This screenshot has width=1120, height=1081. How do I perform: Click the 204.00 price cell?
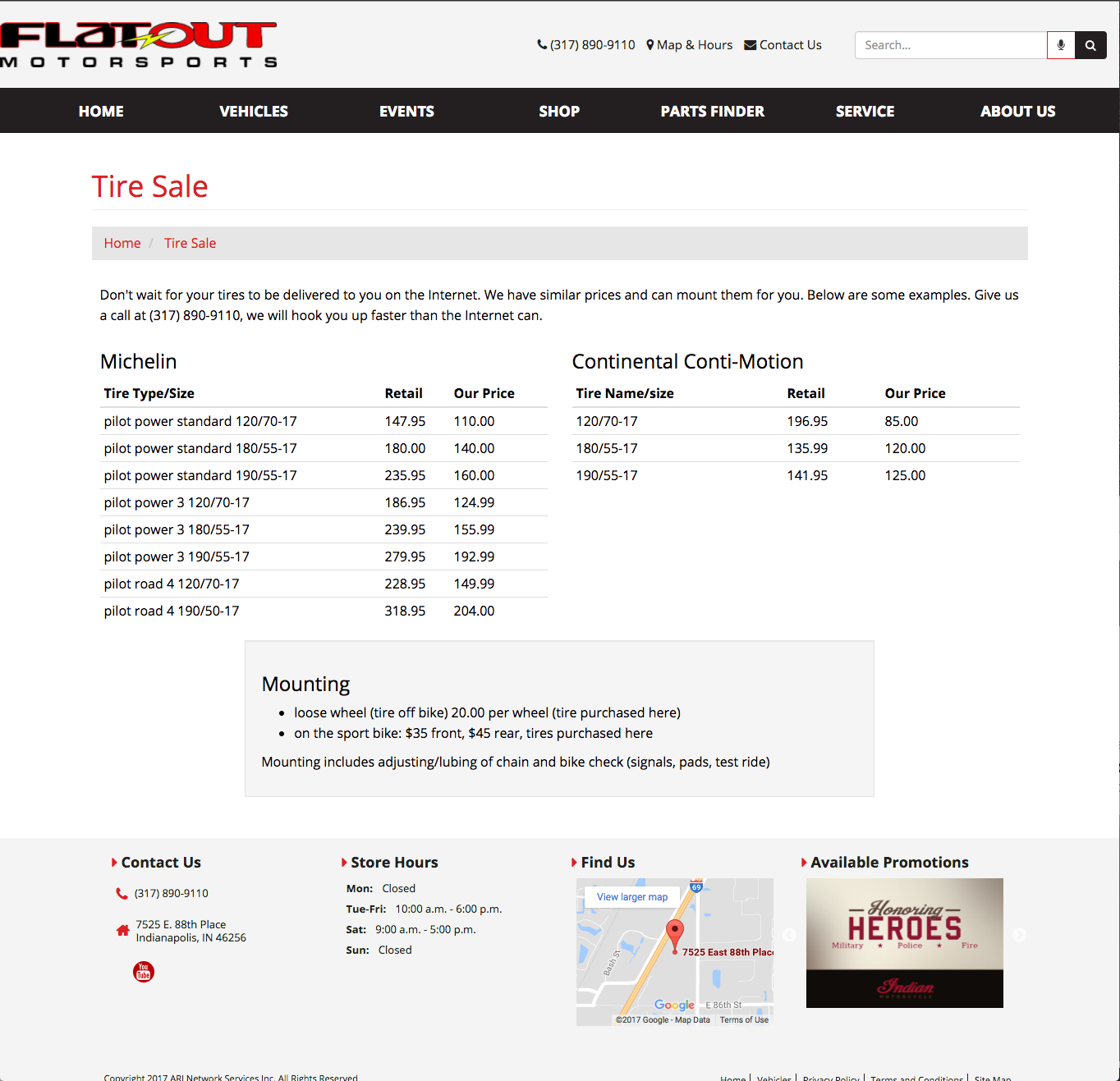[x=474, y=611]
